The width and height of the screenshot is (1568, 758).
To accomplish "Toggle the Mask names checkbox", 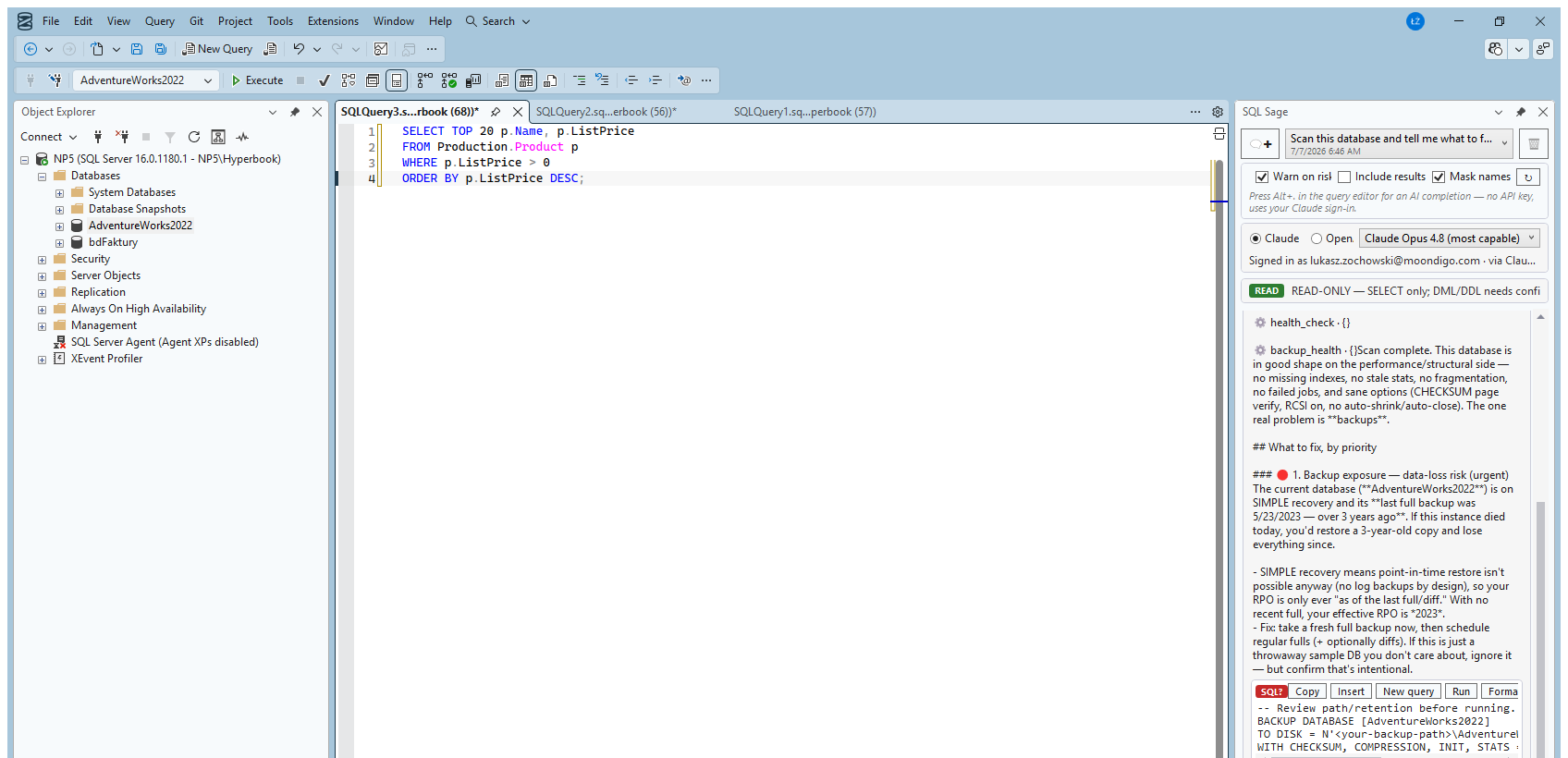I will click(1439, 177).
